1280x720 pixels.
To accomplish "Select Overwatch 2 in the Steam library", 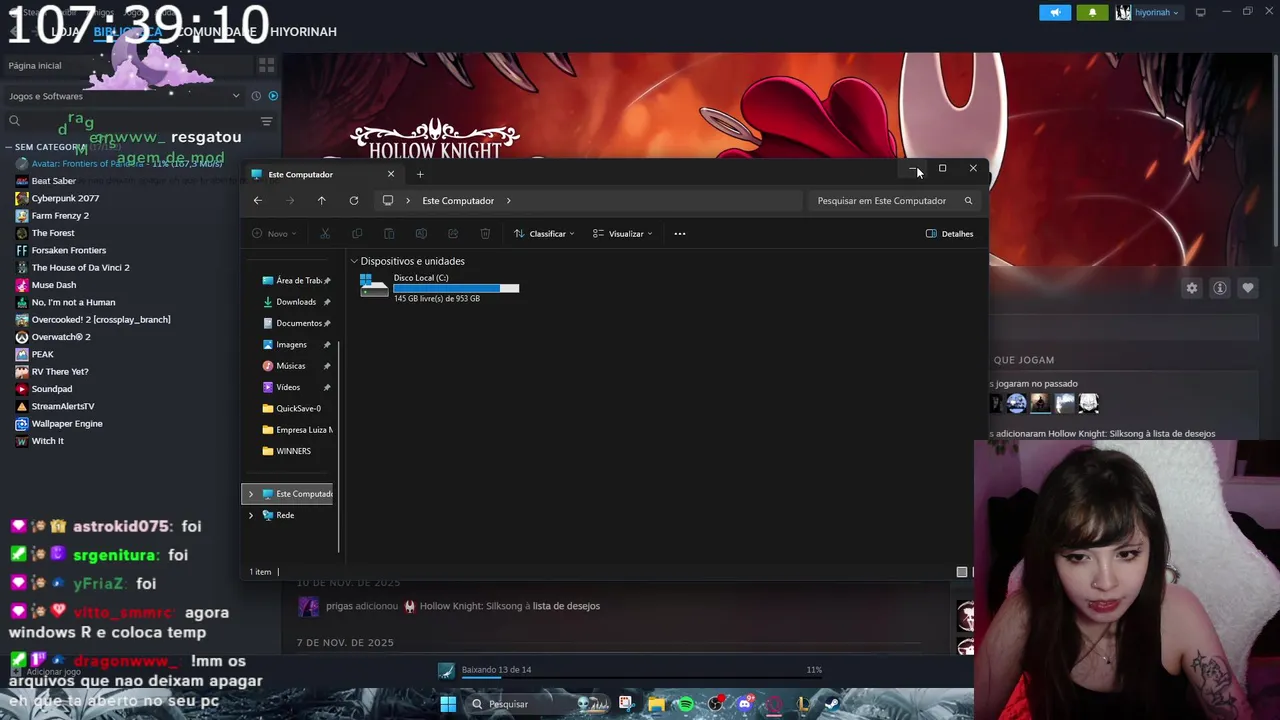I will (61, 337).
